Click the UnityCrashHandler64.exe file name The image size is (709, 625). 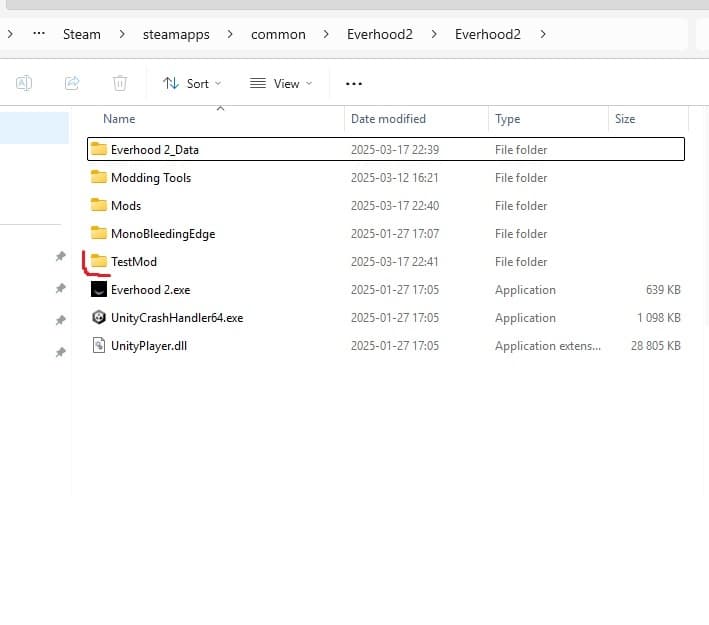177,318
